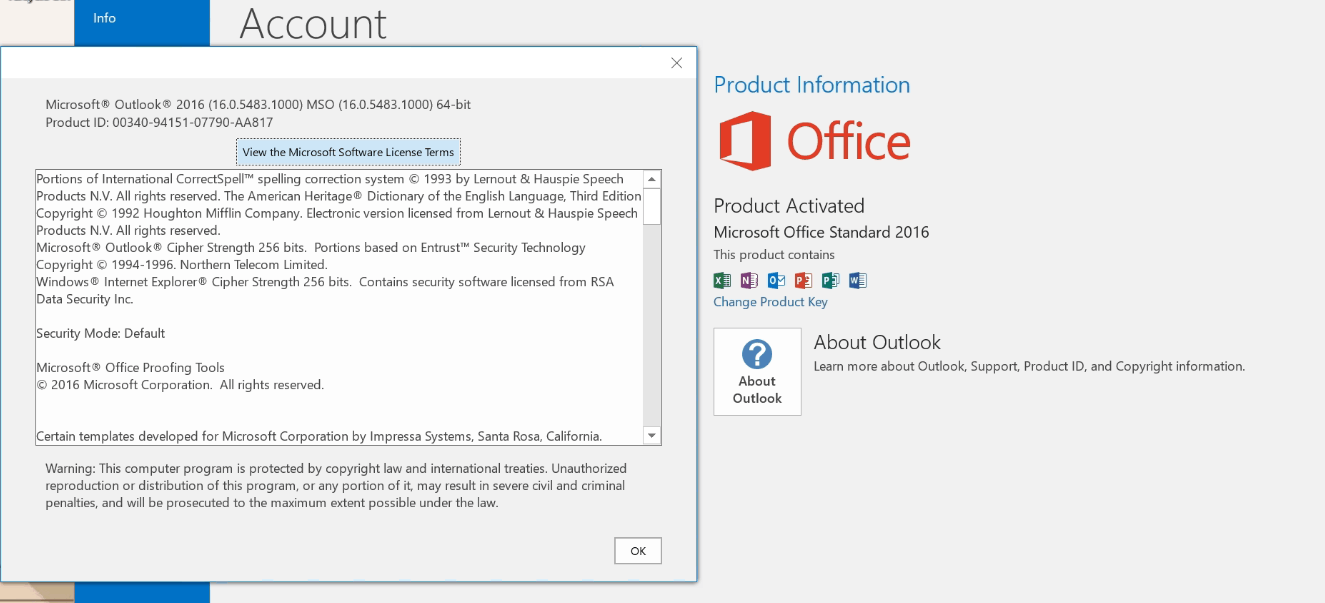Click the '© 2016 Microsoft Corporation' line

(180, 384)
